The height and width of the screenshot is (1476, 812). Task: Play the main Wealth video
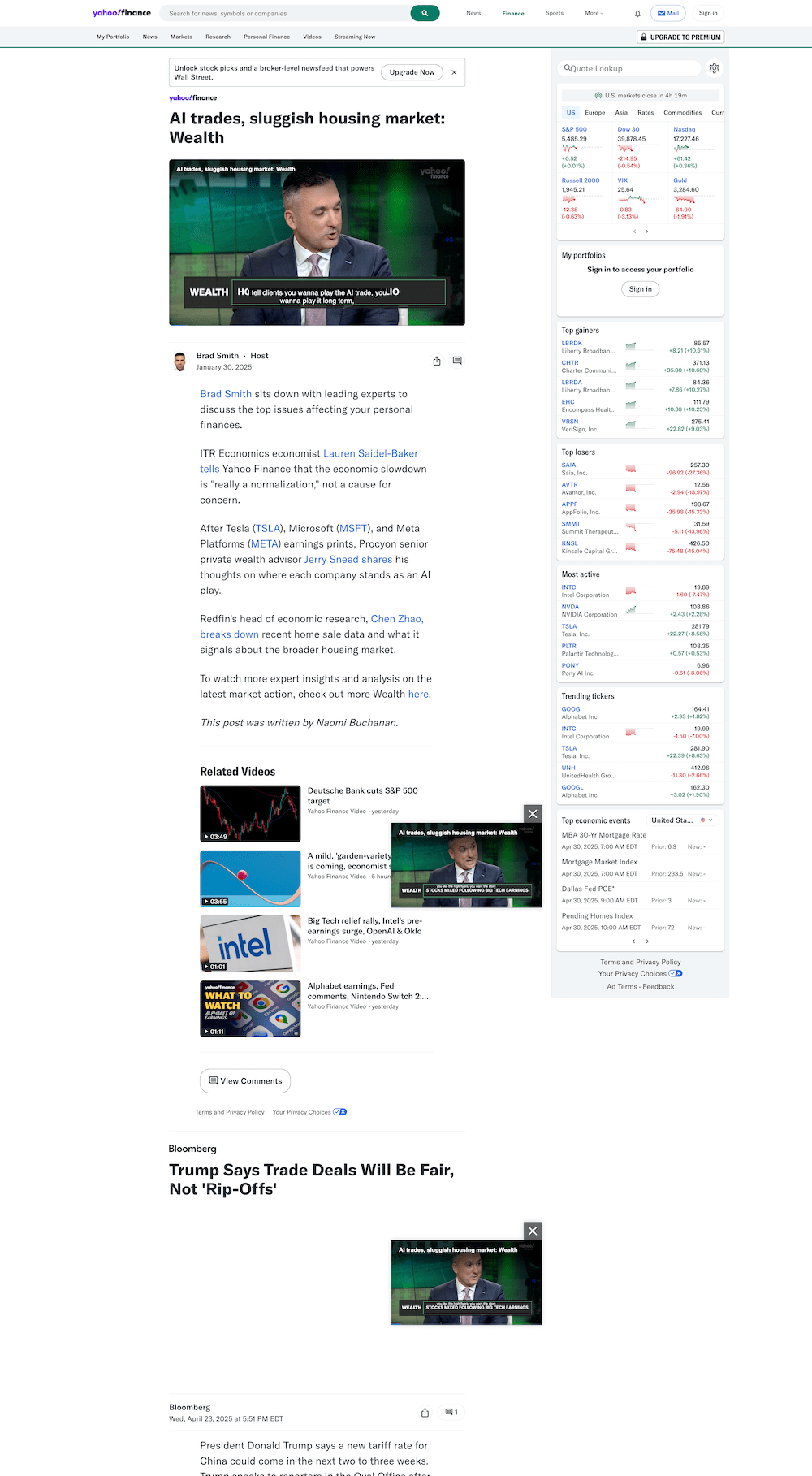pos(317,242)
